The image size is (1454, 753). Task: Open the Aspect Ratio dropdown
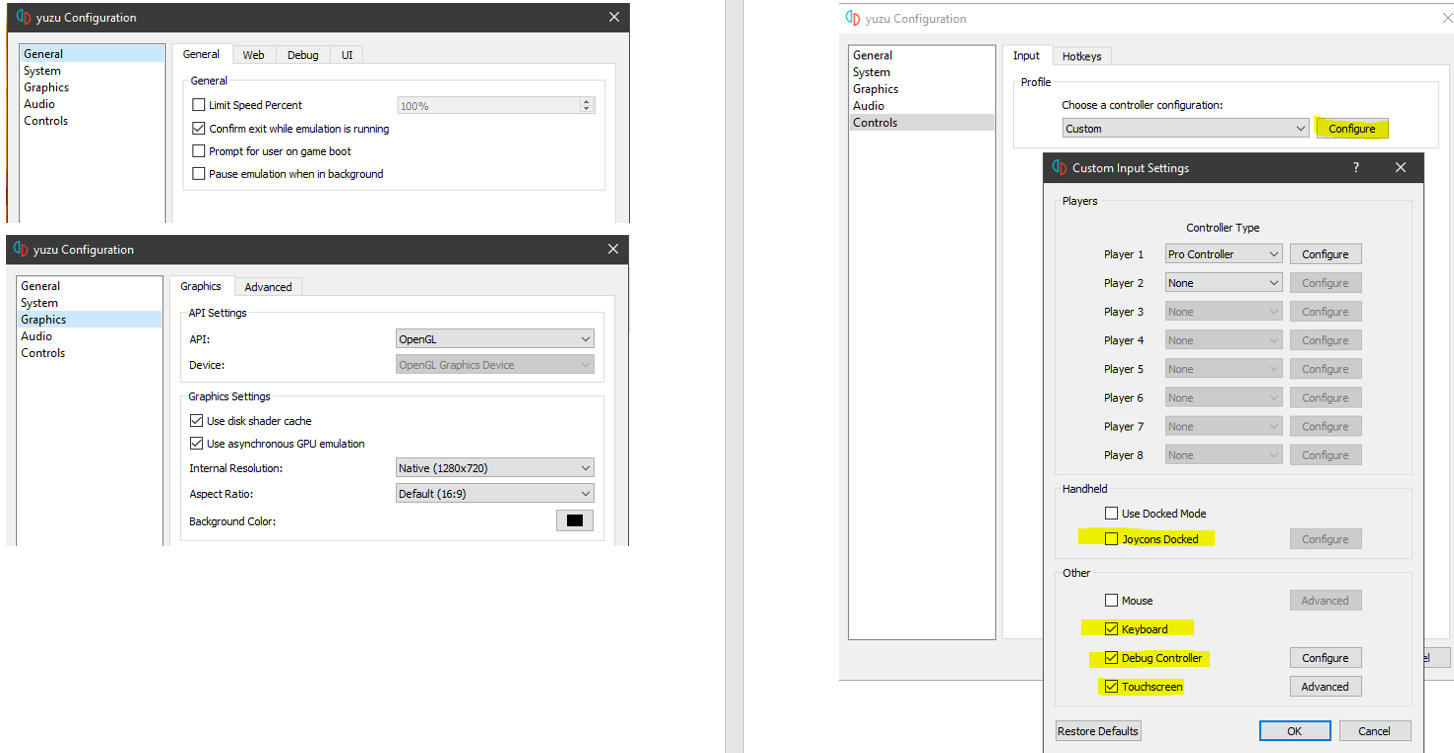pos(495,493)
